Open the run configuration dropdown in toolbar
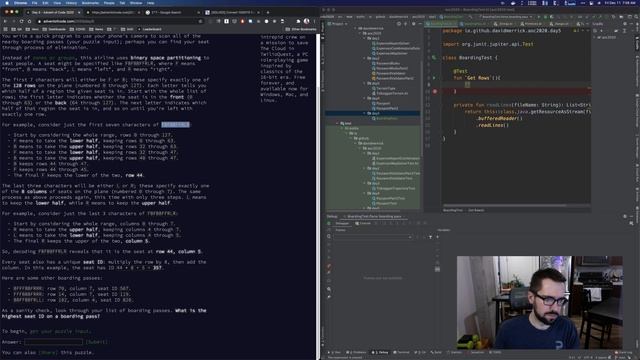 (x=506, y=17)
